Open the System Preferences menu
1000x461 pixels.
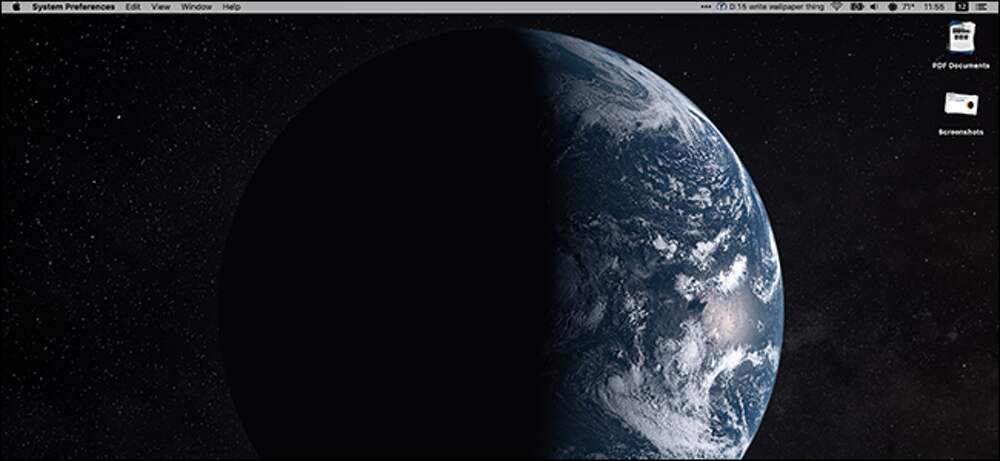(73, 6)
